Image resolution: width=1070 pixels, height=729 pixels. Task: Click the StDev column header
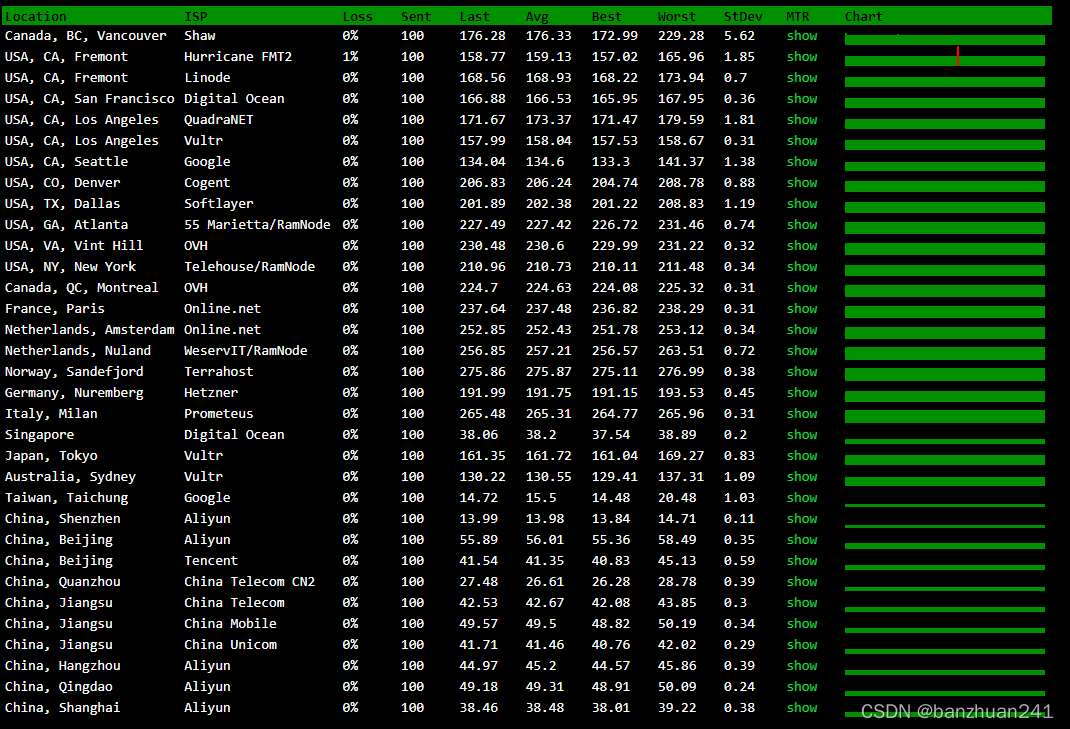point(743,16)
